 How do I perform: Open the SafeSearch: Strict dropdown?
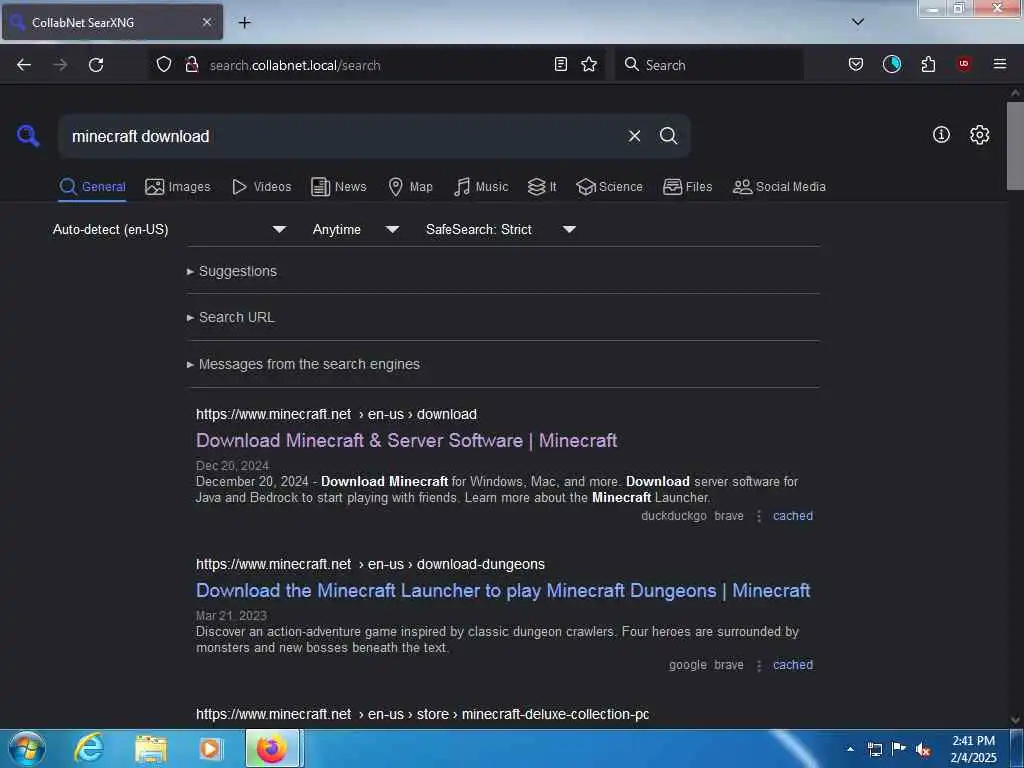pos(501,229)
